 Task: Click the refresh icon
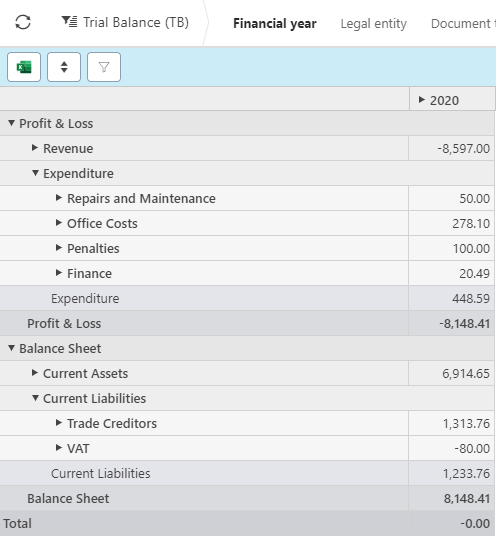click(x=23, y=23)
